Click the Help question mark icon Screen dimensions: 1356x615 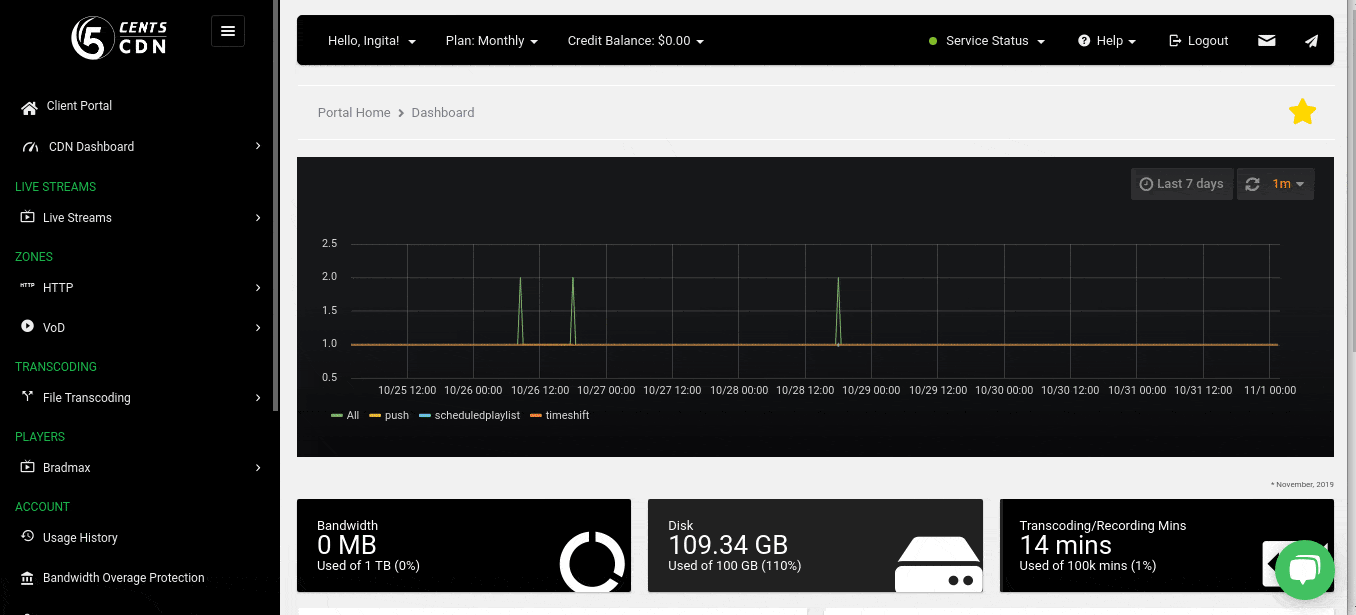[1084, 41]
